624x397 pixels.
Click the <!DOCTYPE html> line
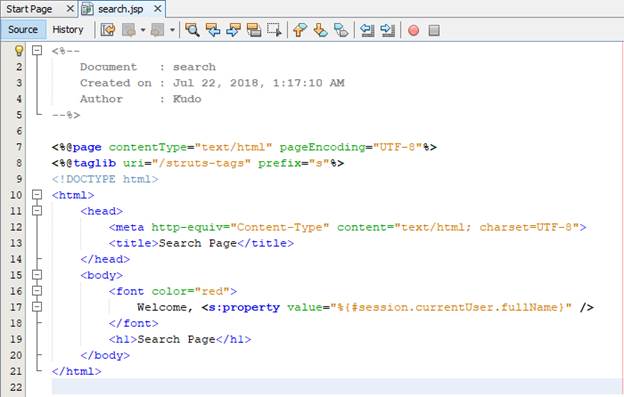[x=105, y=179]
